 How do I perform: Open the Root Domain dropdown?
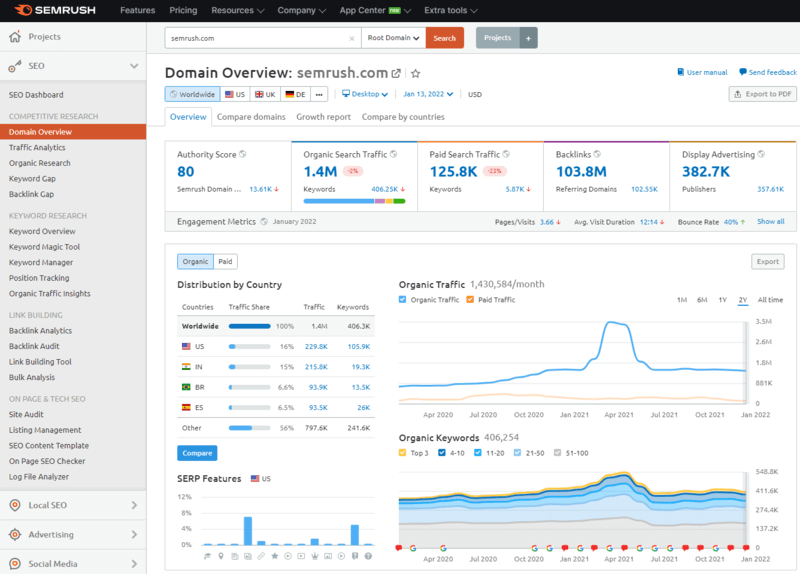click(x=393, y=38)
